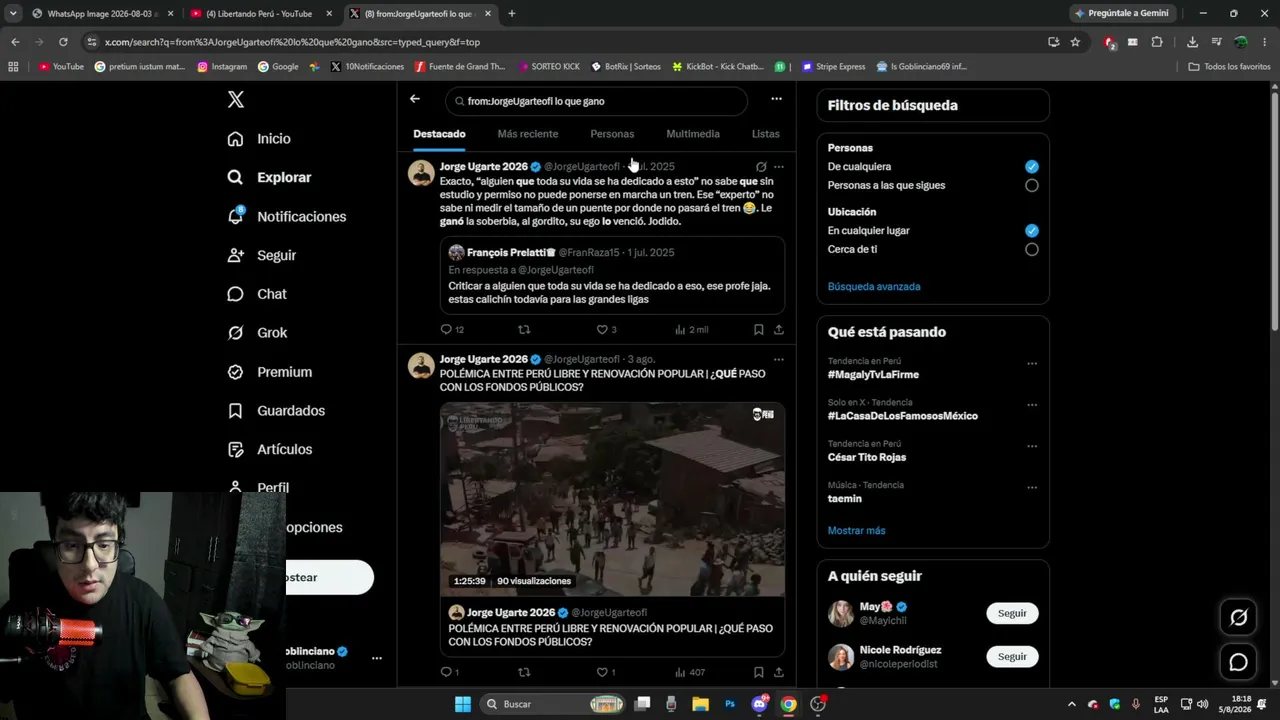
Task: Open the Todos los favoritos folder
Action: pos(1229,67)
